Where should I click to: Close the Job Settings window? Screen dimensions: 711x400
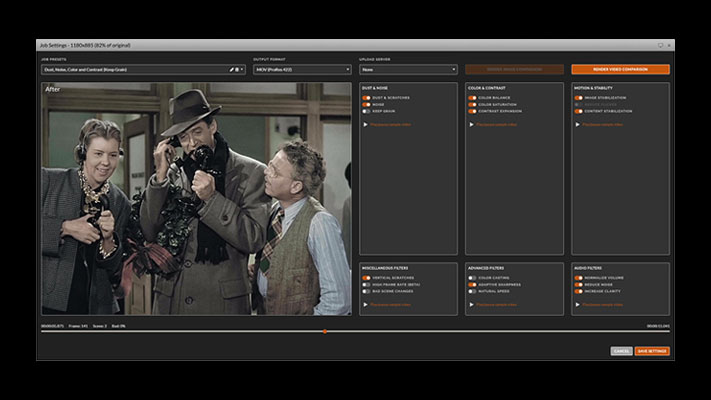(x=669, y=45)
